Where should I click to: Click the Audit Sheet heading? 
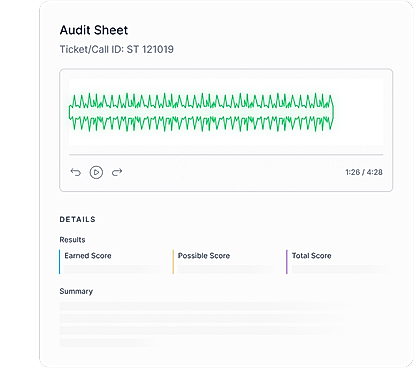pos(94,30)
